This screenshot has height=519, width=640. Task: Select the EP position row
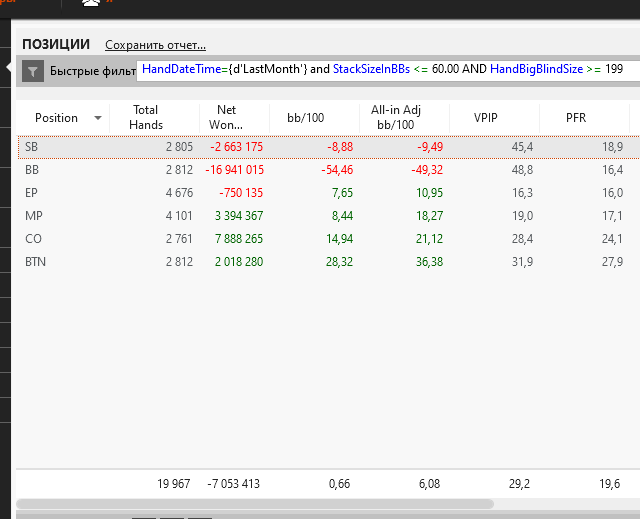coord(329,193)
